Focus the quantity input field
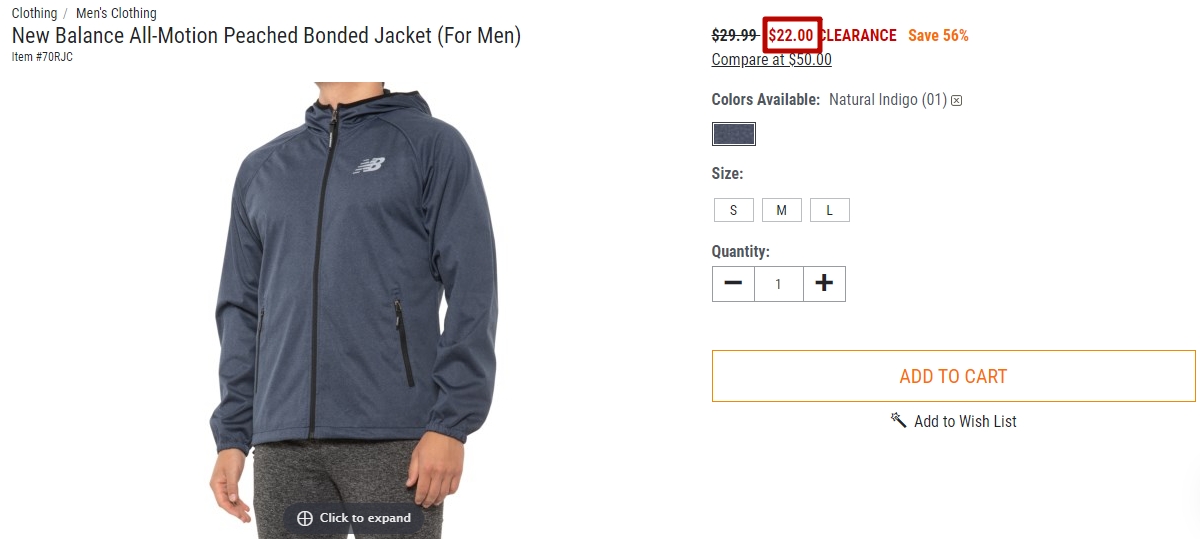Viewport: 1200px width, 539px height. coord(779,284)
